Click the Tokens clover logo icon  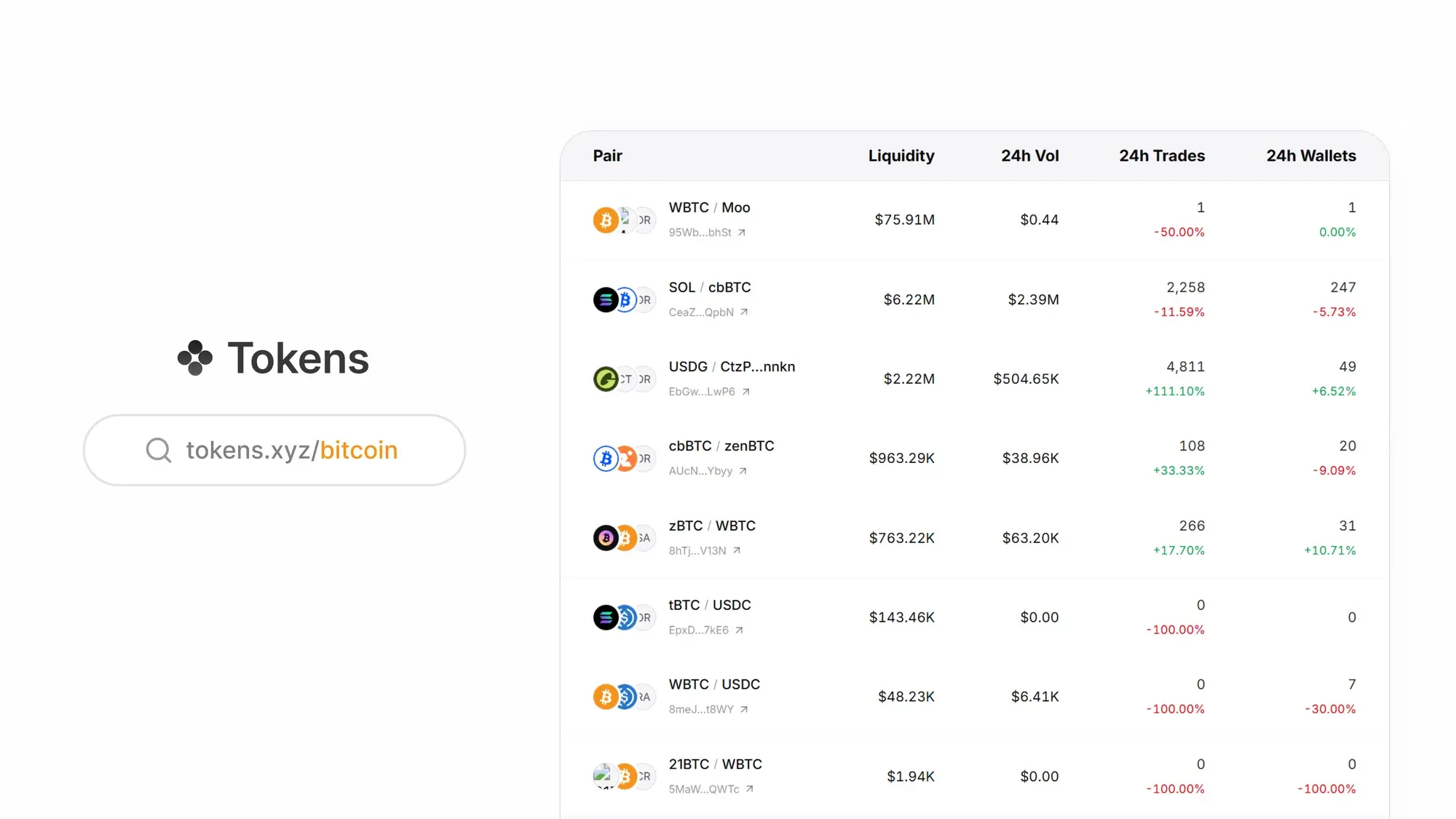pos(195,358)
